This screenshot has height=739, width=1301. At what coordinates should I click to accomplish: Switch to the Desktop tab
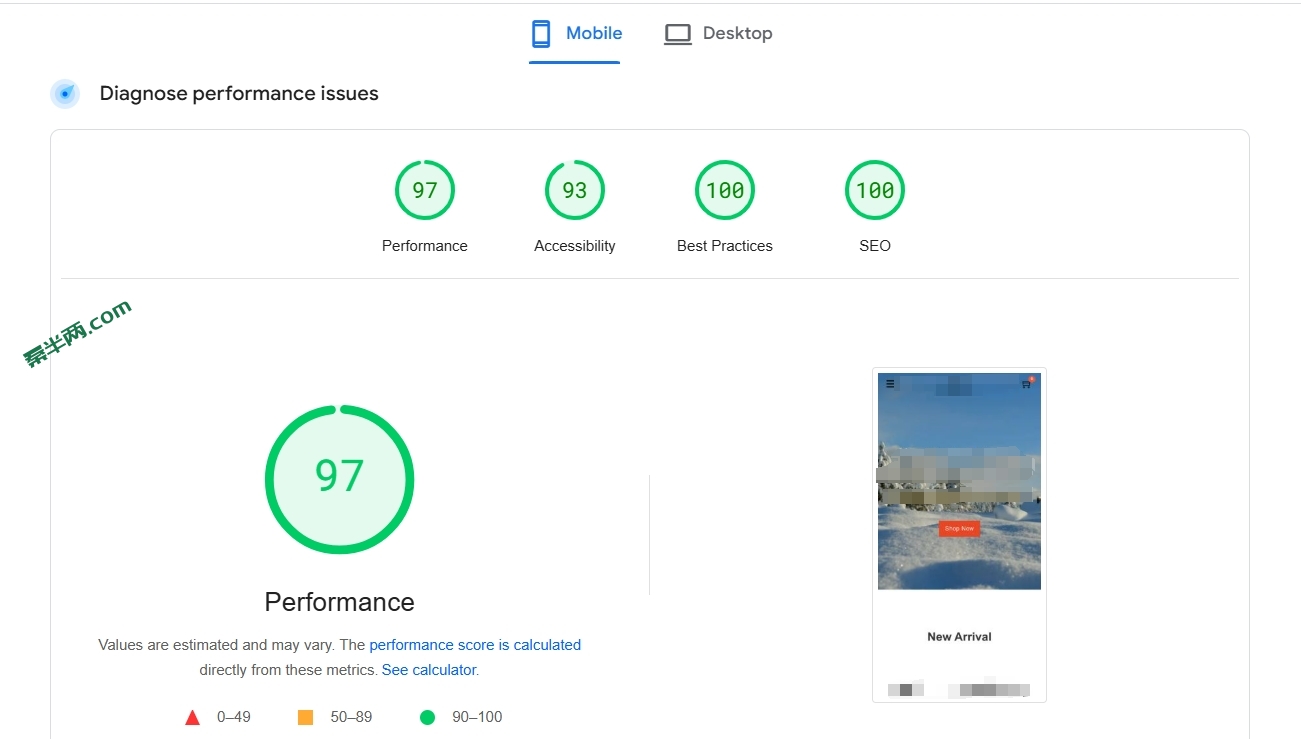coord(718,34)
